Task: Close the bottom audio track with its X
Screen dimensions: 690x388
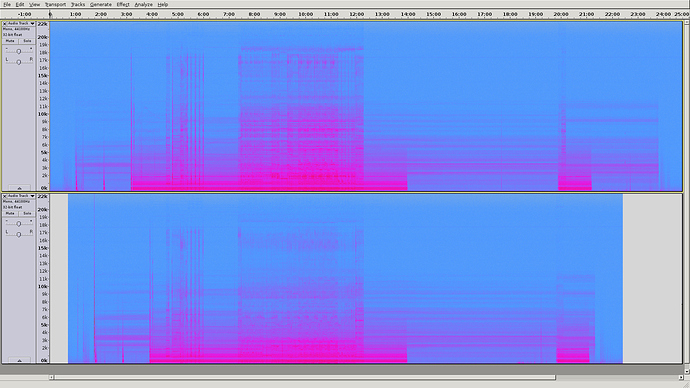Action: 5,196
